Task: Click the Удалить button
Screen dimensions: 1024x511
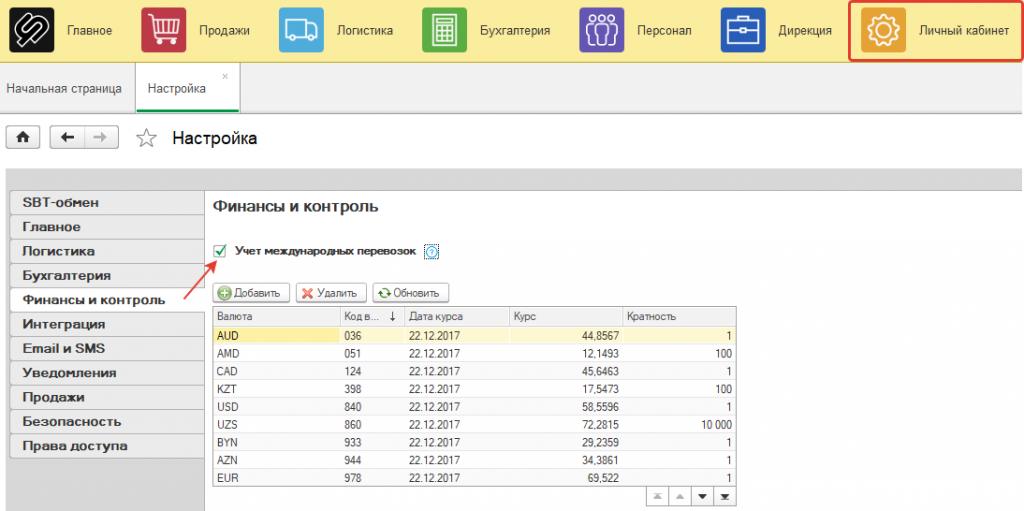Action: [x=331, y=293]
